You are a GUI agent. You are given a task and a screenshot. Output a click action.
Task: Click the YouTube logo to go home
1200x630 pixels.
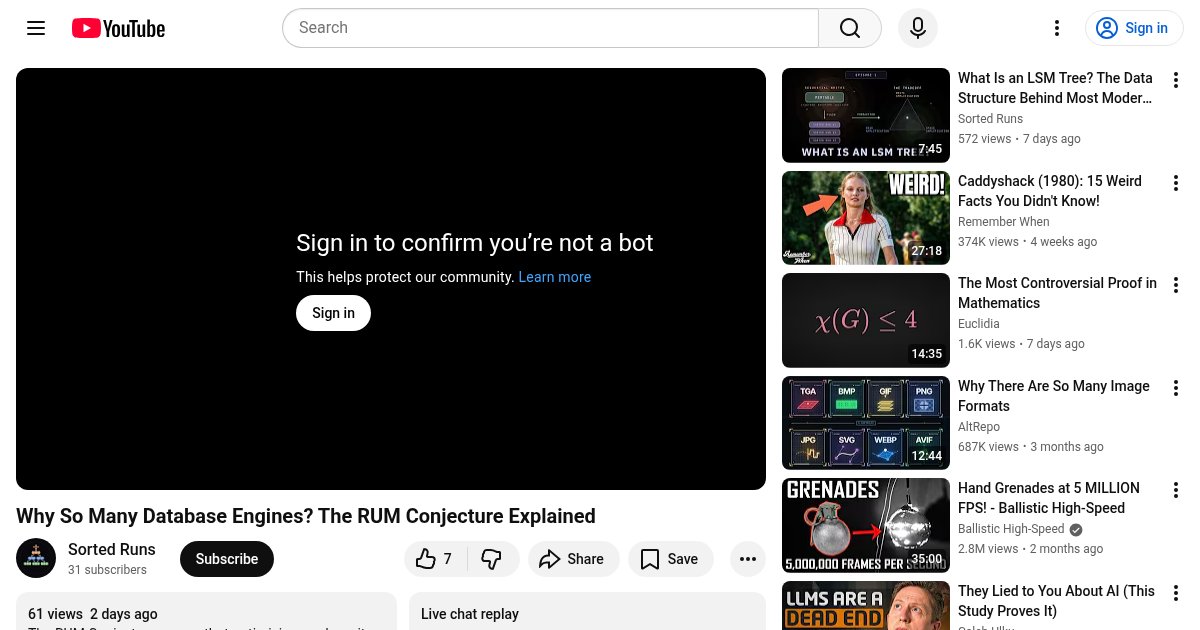point(117,28)
